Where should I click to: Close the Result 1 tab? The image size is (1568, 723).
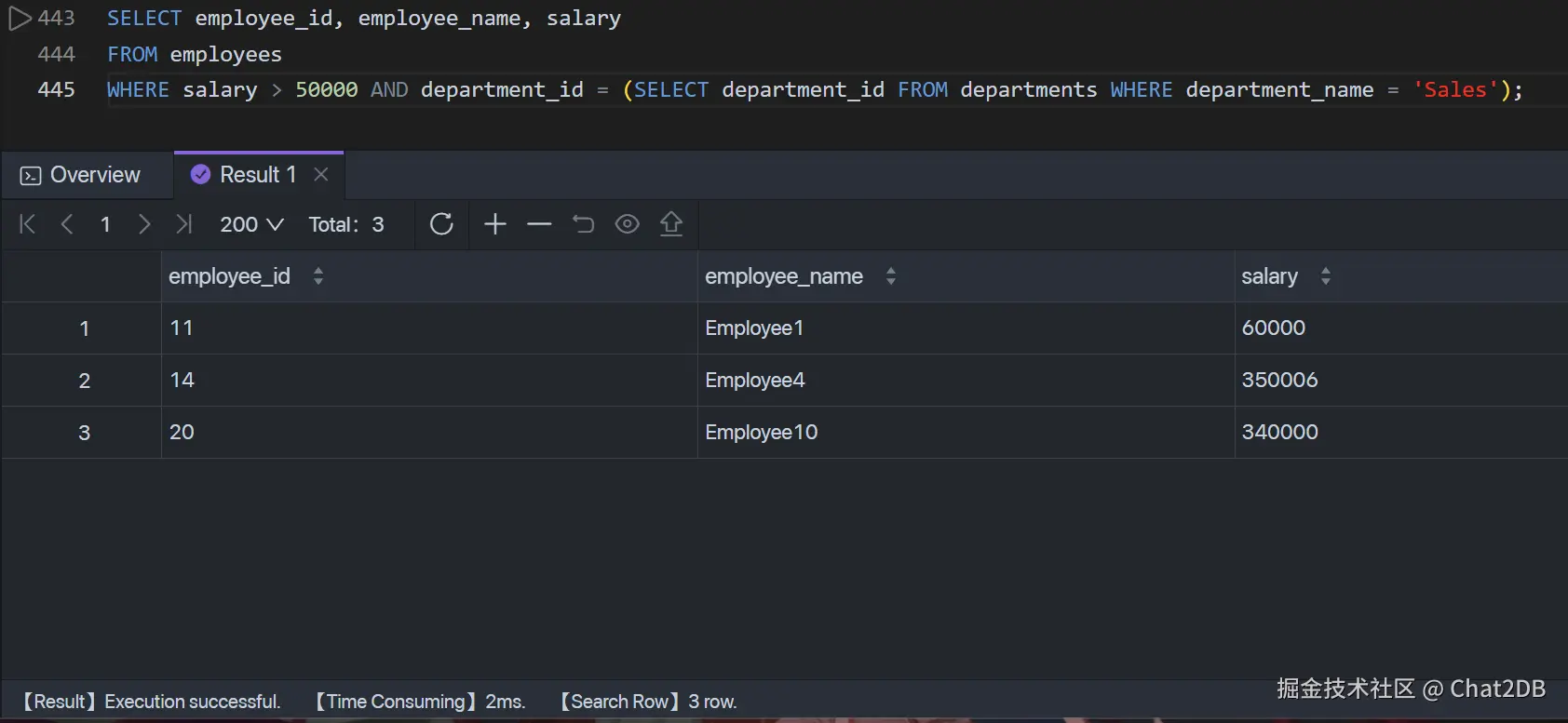[x=321, y=175]
